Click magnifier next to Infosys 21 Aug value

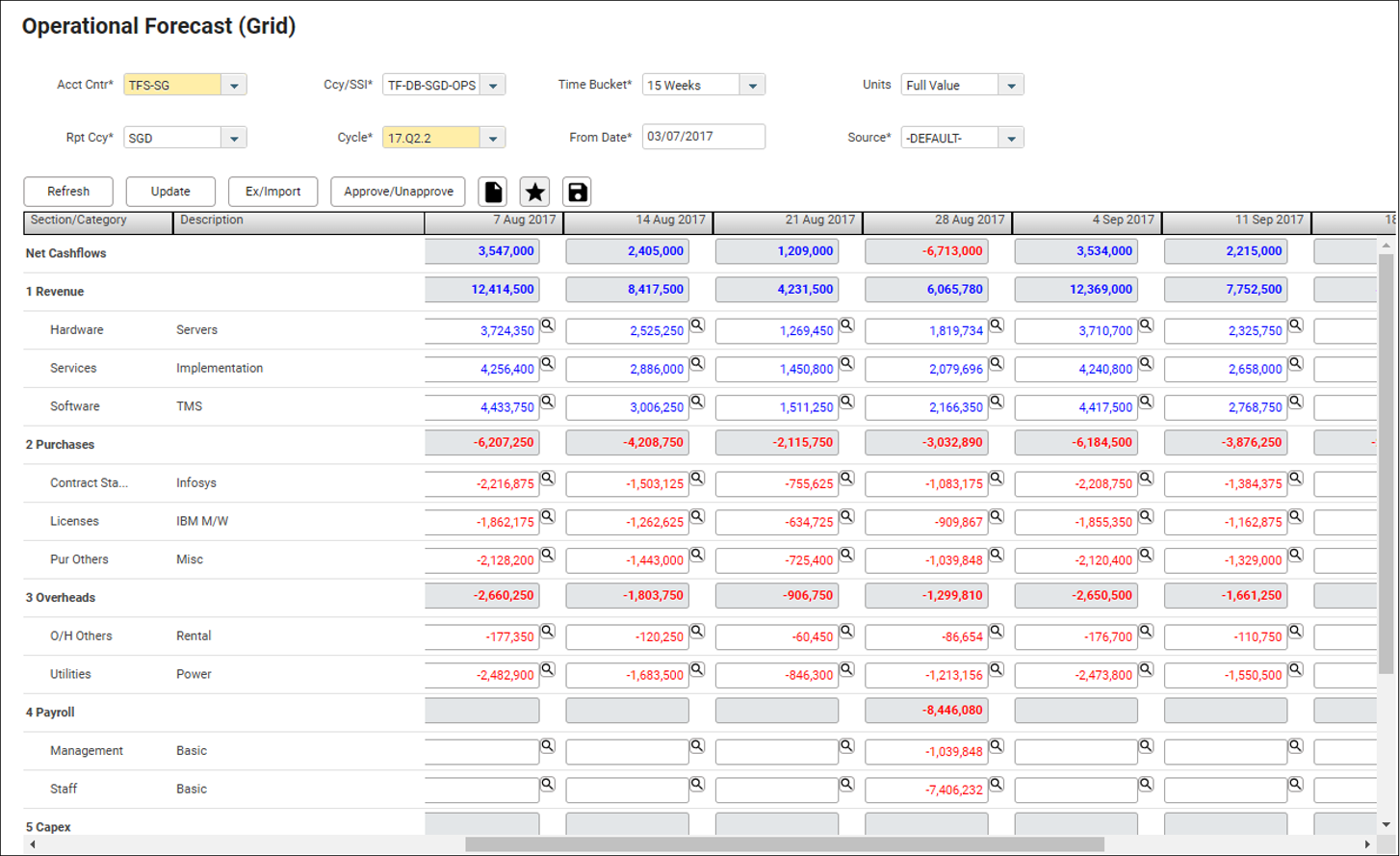(x=846, y=479)
